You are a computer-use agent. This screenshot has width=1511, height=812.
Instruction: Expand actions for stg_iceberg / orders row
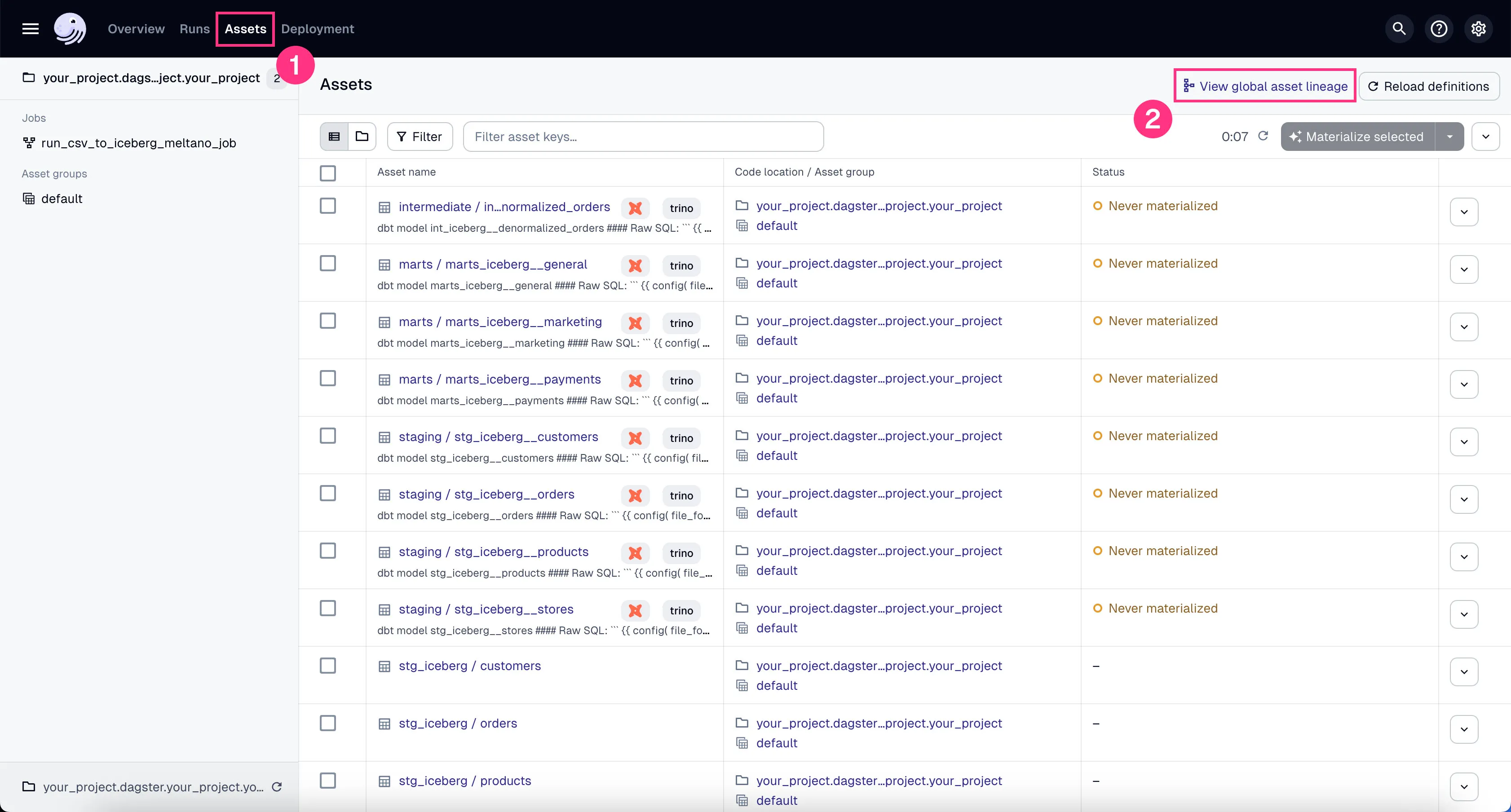(x=1464, y=729)
